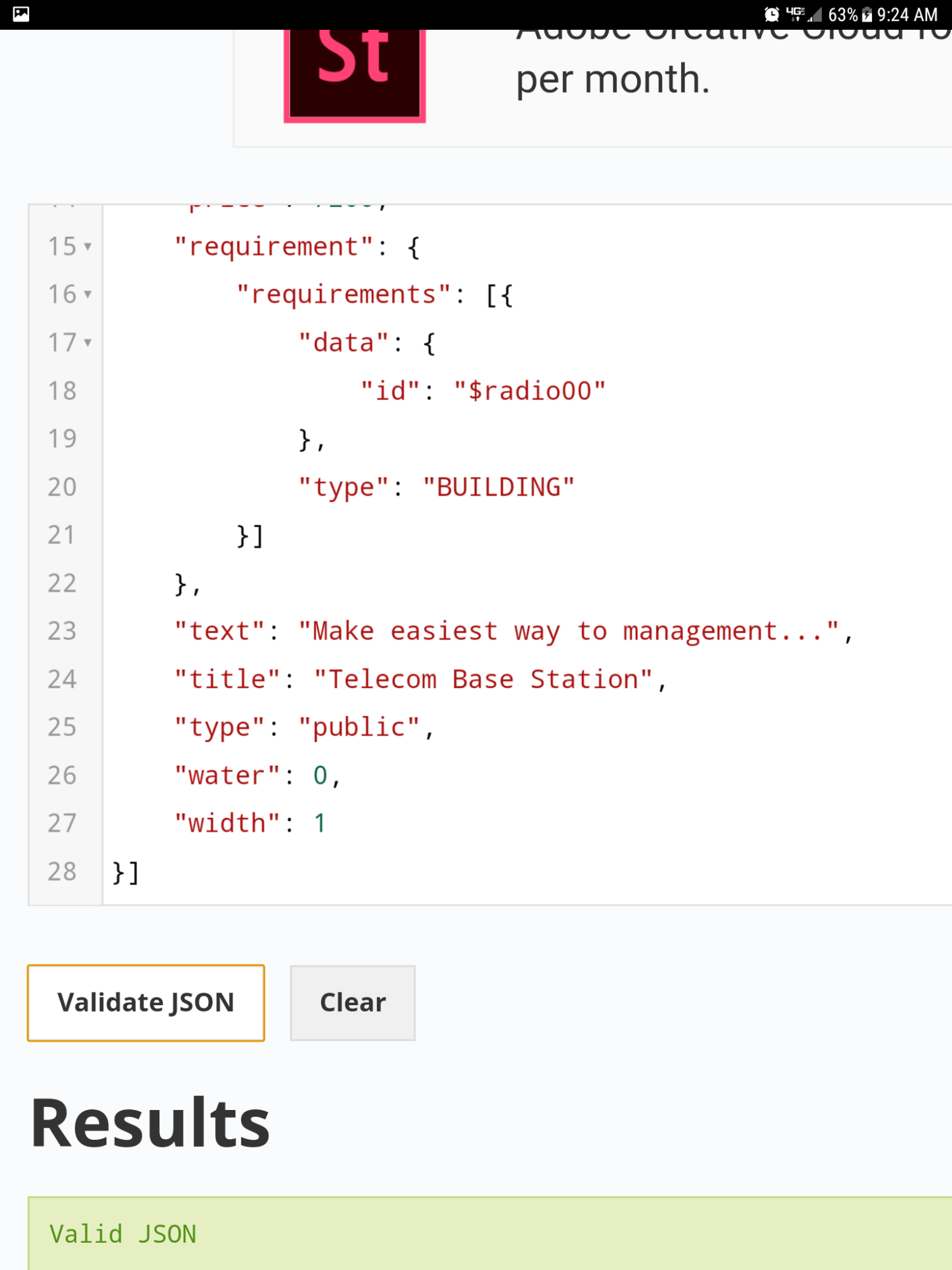Click the Valid JSON result message
952x1270 pixels.
(123, 1234)
